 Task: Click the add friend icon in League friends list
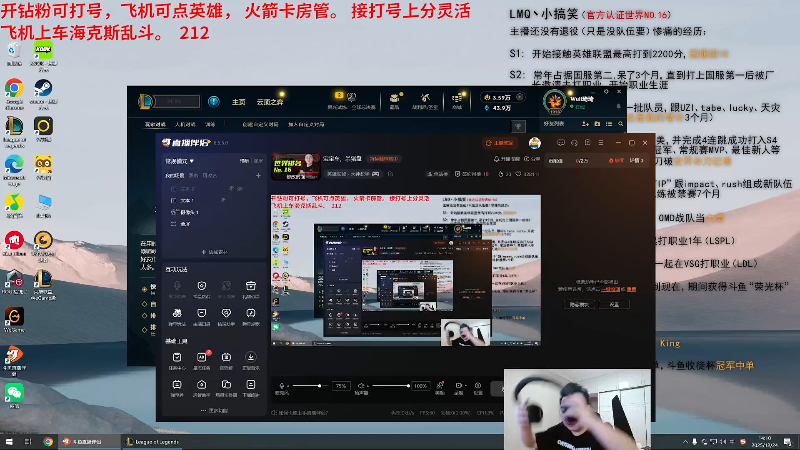(x=585, y=124)
